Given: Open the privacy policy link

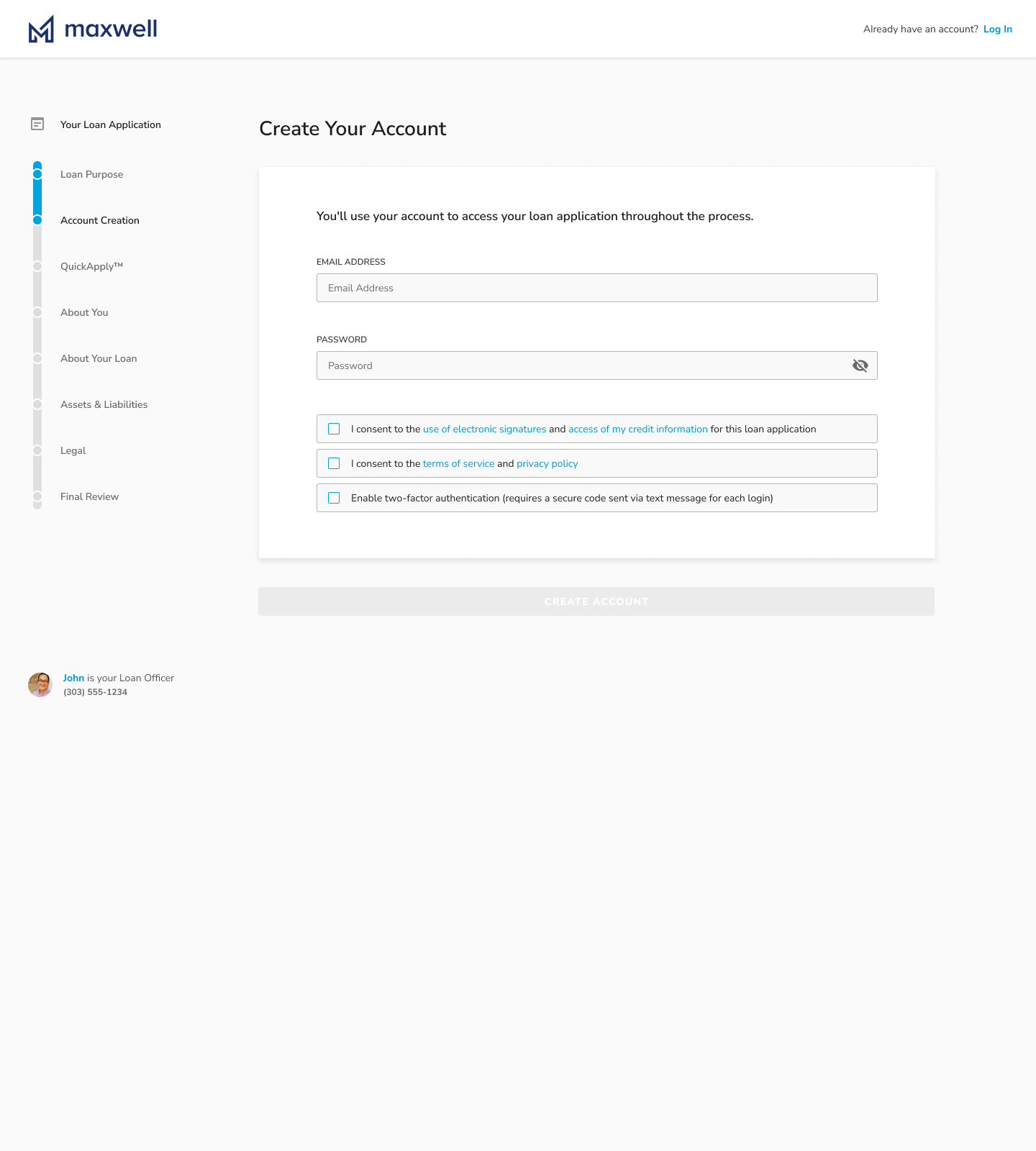Looking at the screenshot, I should click(x=547, y=463).
